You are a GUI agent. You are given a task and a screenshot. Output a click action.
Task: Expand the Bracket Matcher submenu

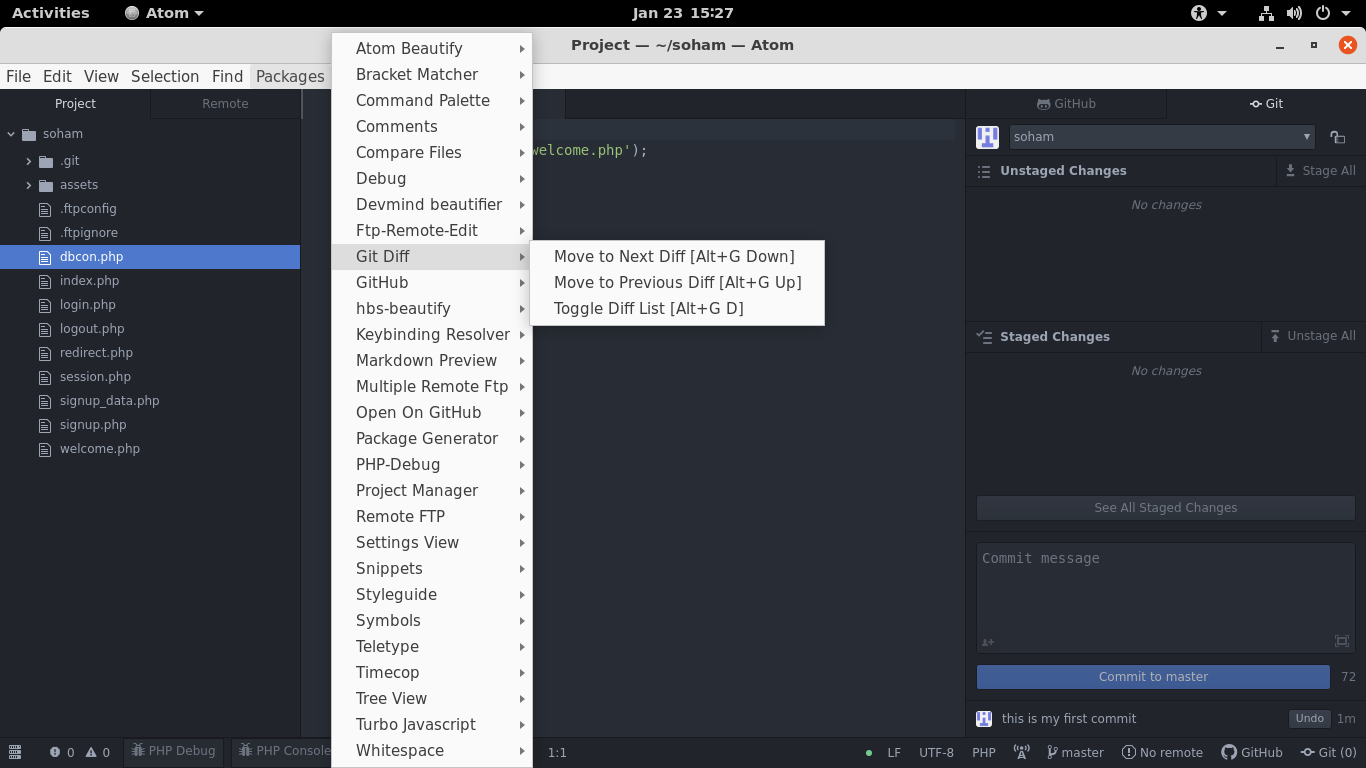click(x=432, y=74)
